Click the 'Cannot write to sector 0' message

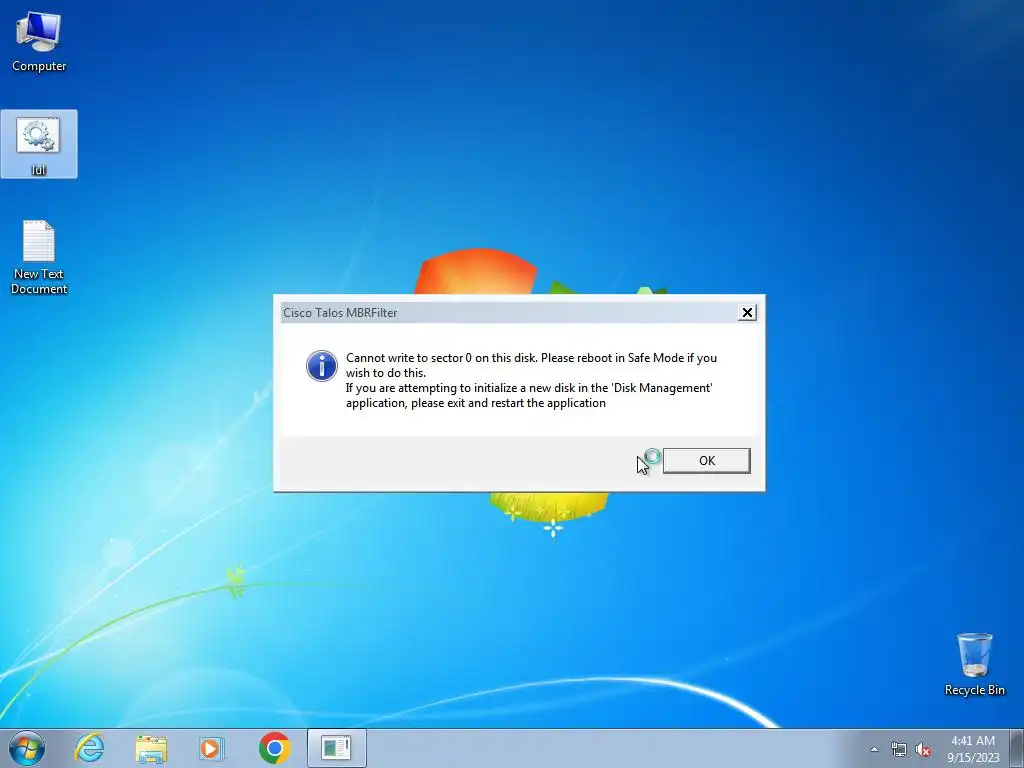point(531,380)
